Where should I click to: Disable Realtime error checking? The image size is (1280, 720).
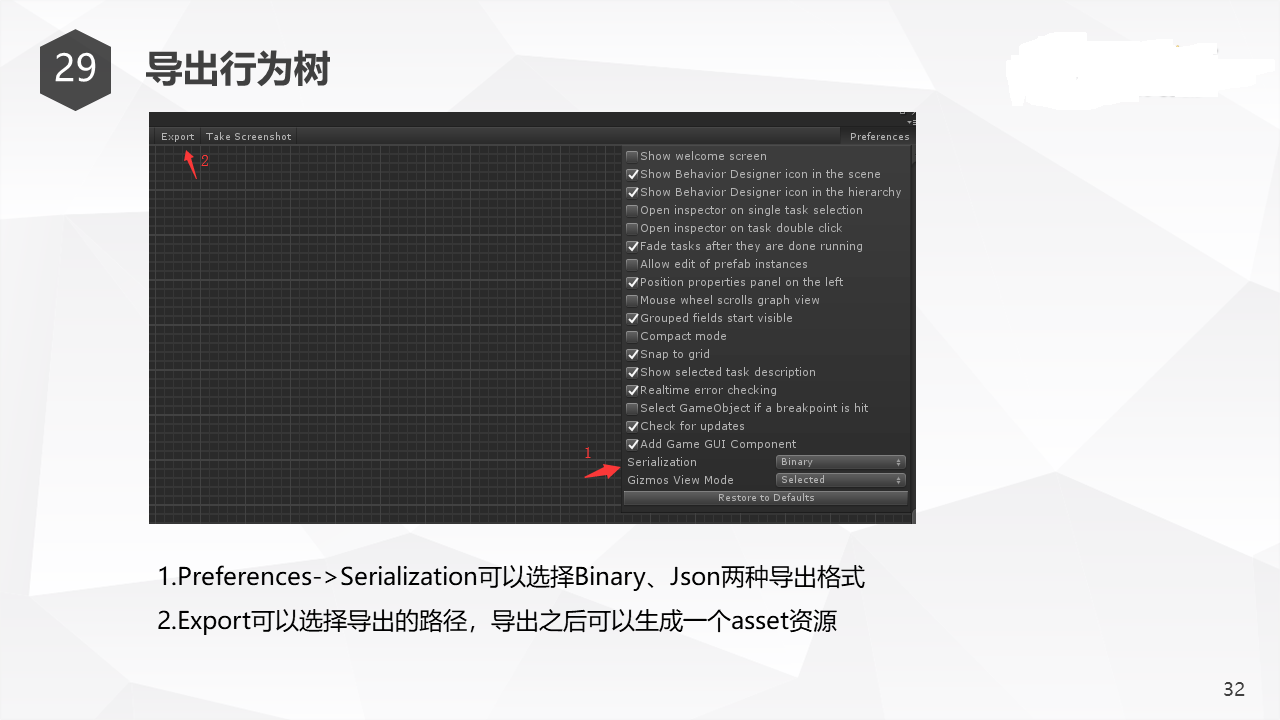[631, 390]
